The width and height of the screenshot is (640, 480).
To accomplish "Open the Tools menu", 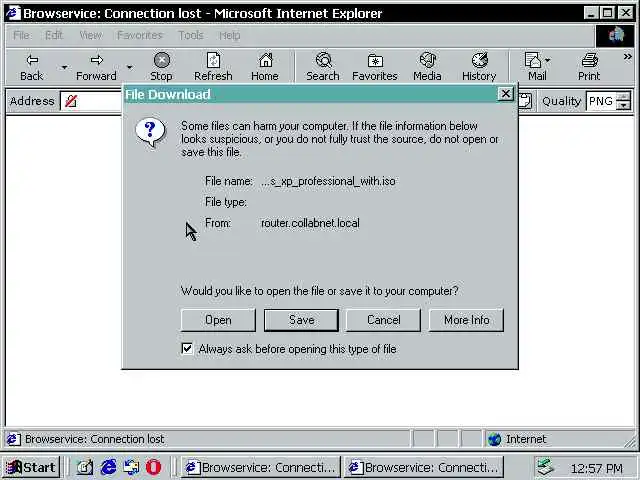I will [191, 36].
